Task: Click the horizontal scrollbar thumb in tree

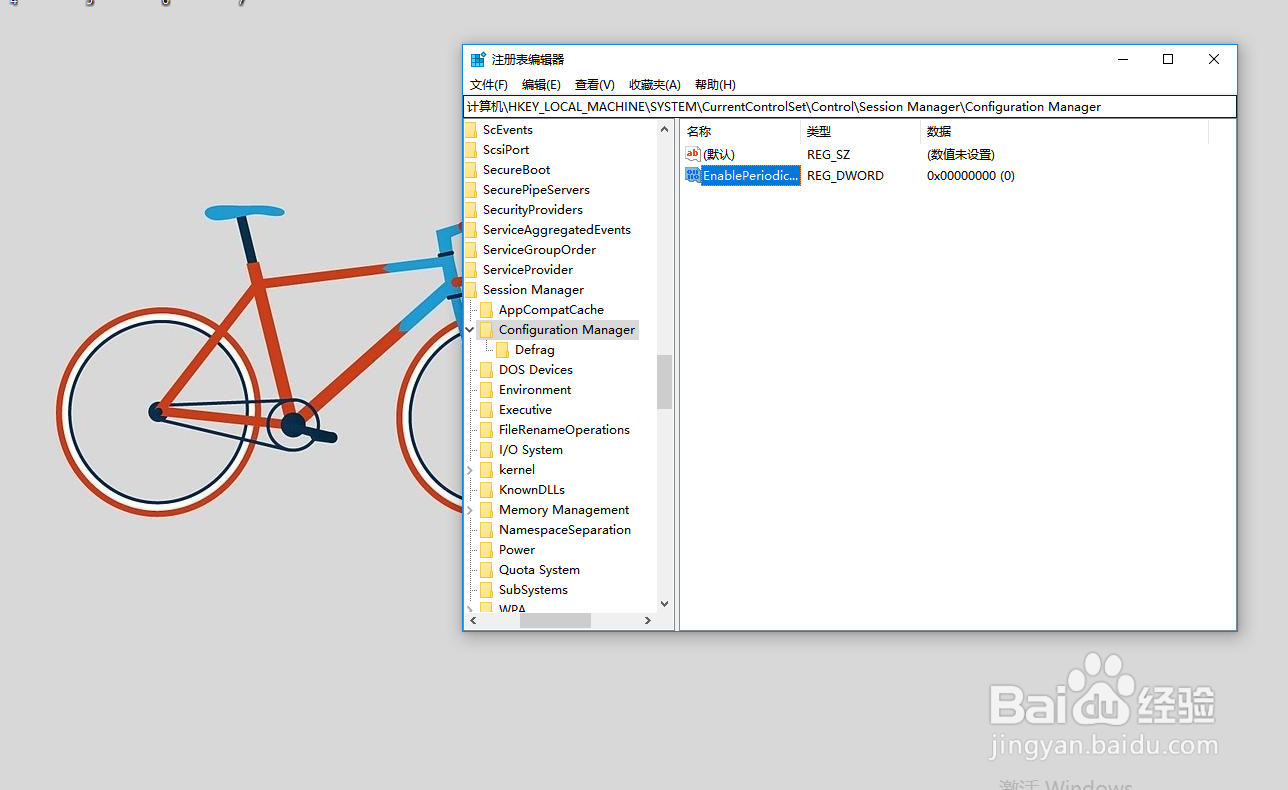Action: 555,621
